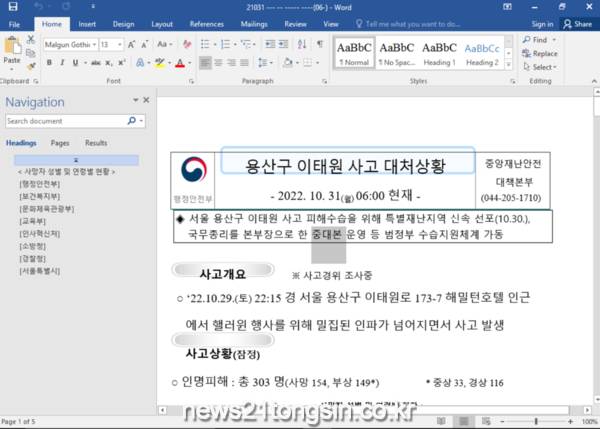Click the Save icon in quick access toolbar

(x=10, y=6)
